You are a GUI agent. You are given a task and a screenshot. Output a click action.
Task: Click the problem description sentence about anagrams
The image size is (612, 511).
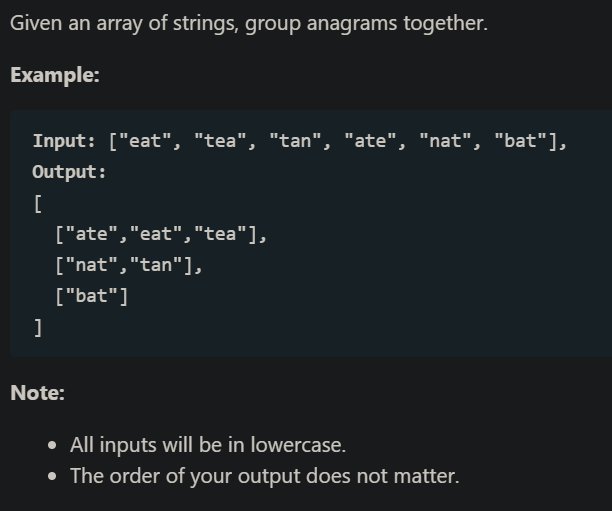coord(248,23)
